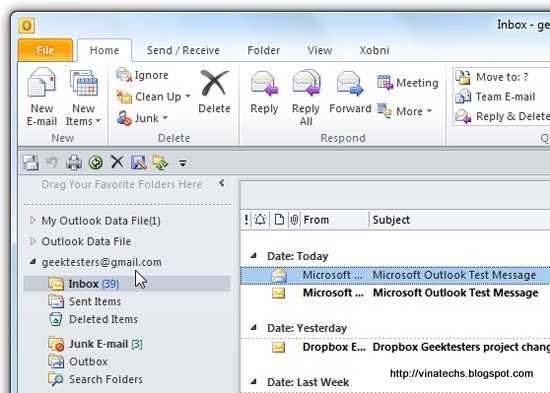This screenshot has width=550, height=393.
Task: Open the File tab
Action: (45, 50)
